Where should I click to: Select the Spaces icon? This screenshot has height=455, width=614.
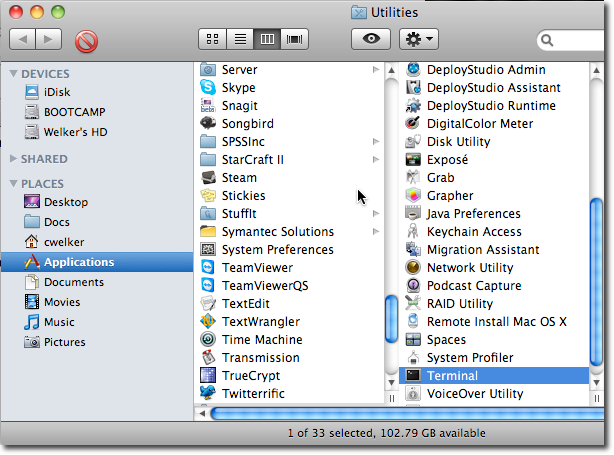413,339
